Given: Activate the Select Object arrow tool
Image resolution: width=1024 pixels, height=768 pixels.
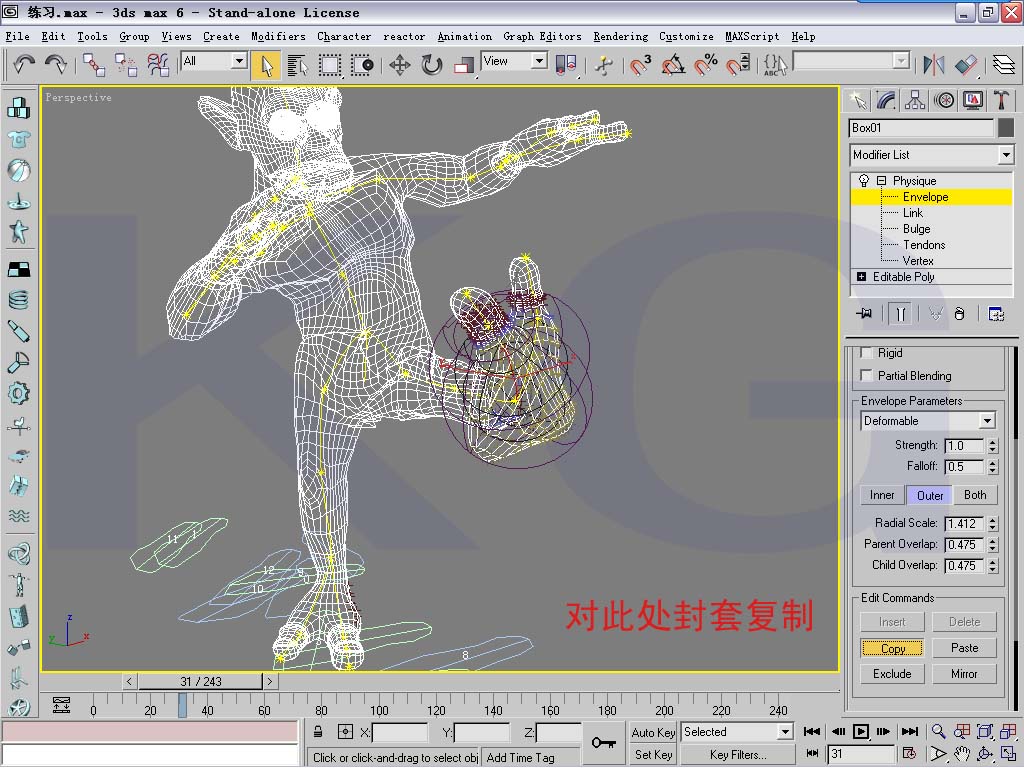Looking at the screenshot, I should pos(266,65).
